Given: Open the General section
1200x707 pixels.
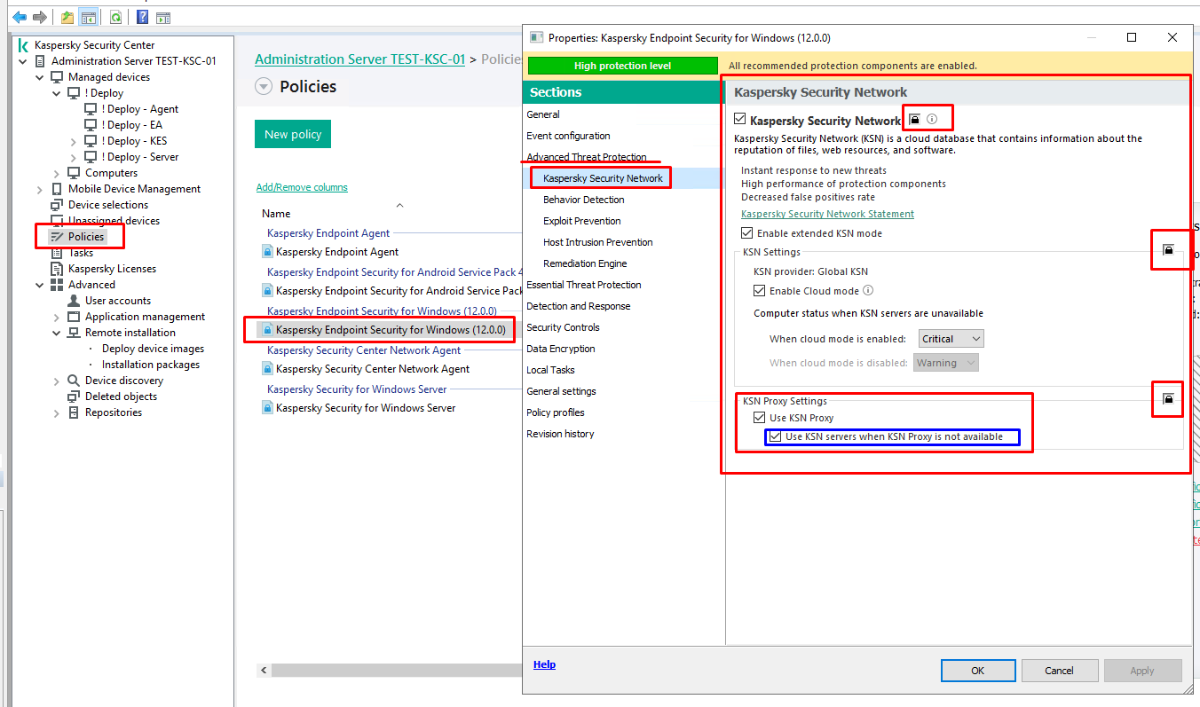Looking at the screenshot, I should pyautogui.click(x=543, y=115).
